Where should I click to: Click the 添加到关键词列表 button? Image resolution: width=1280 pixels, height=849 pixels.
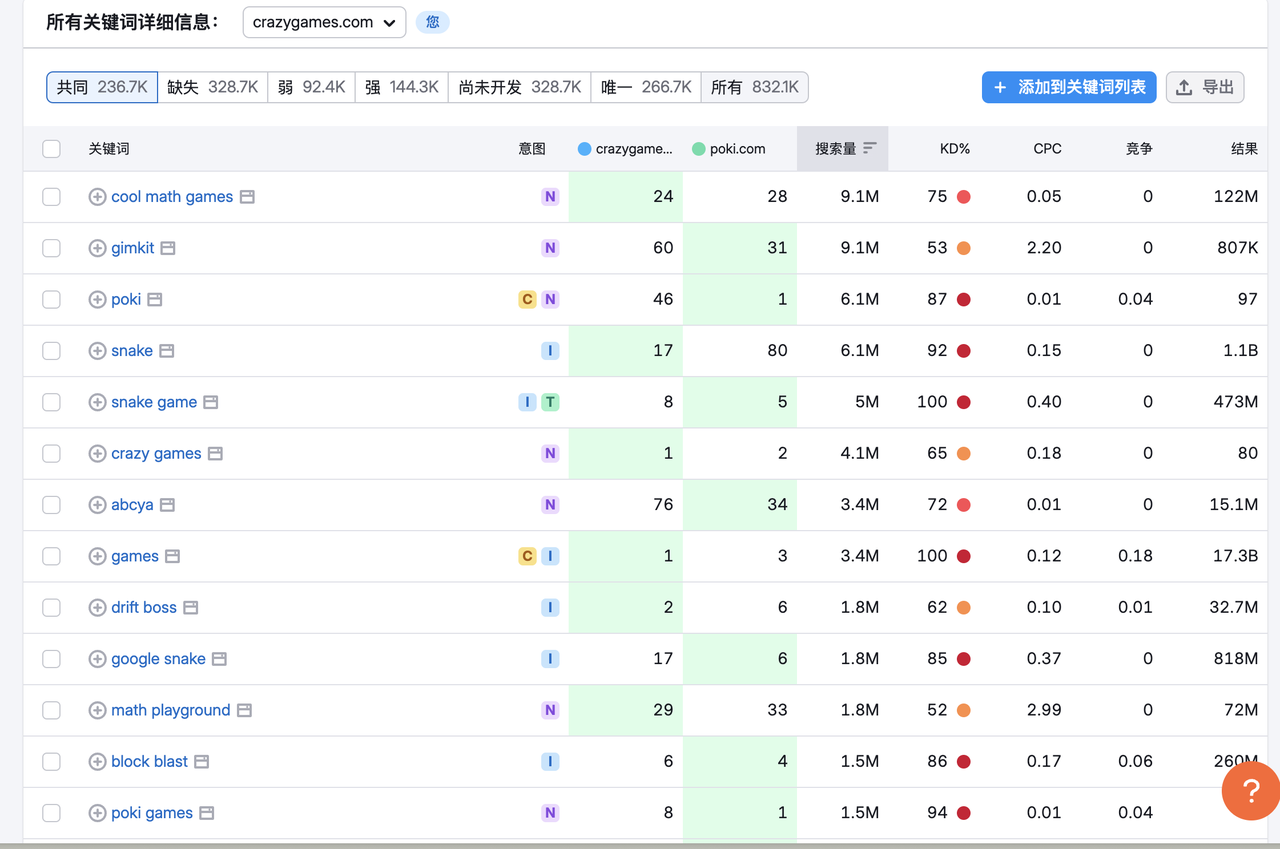1069,87
